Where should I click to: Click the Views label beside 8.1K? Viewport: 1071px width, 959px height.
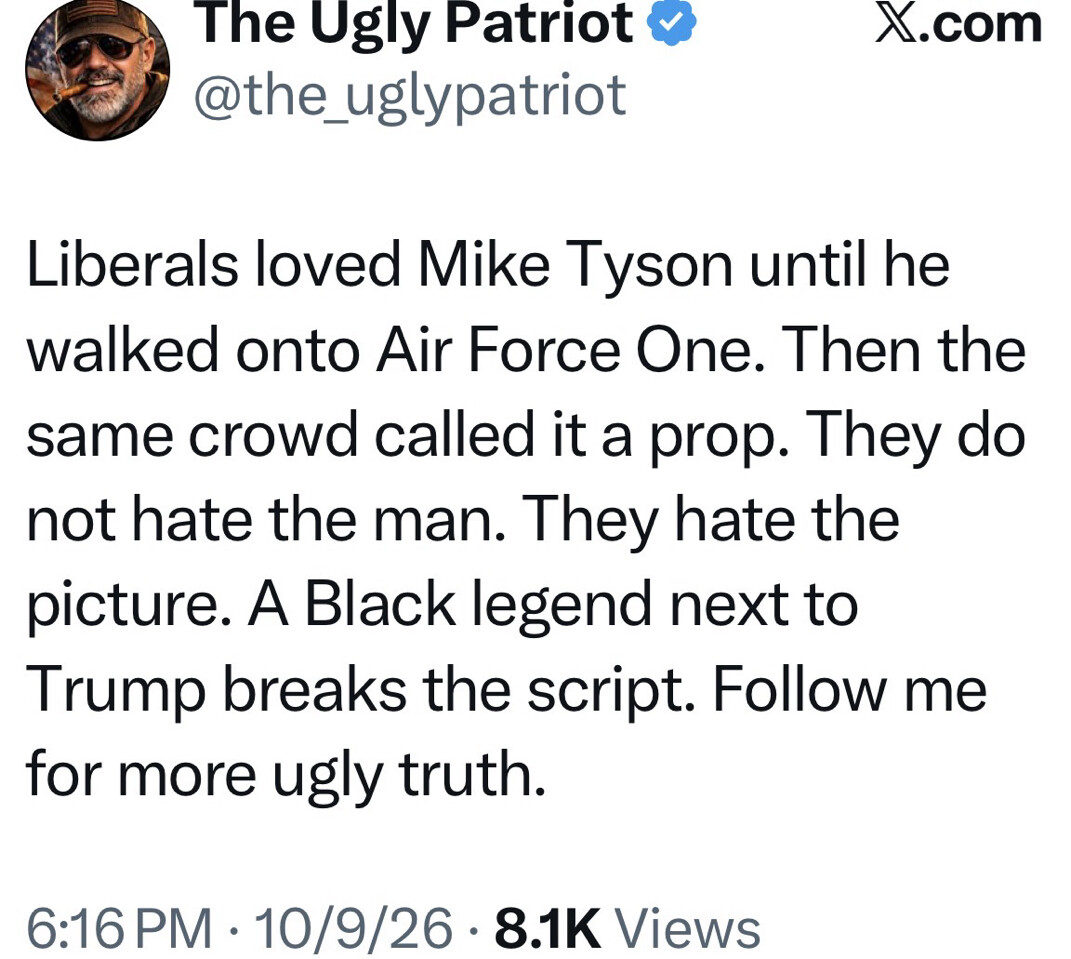pyautogui.click(x=688, y=928)
